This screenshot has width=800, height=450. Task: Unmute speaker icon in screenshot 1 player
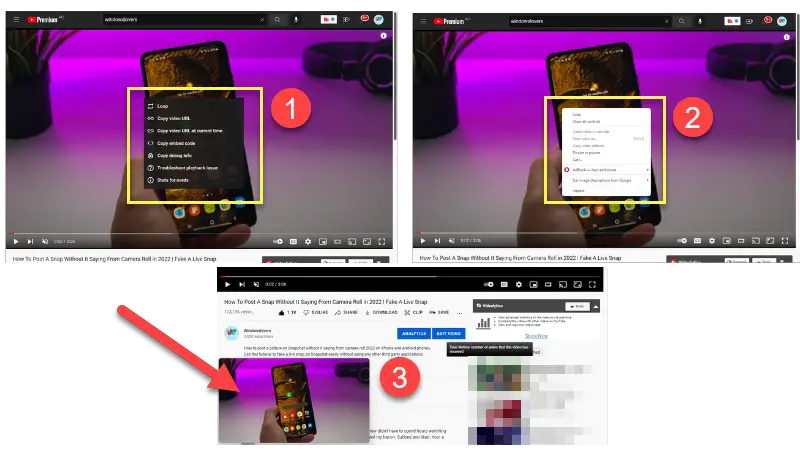point(45,241)
